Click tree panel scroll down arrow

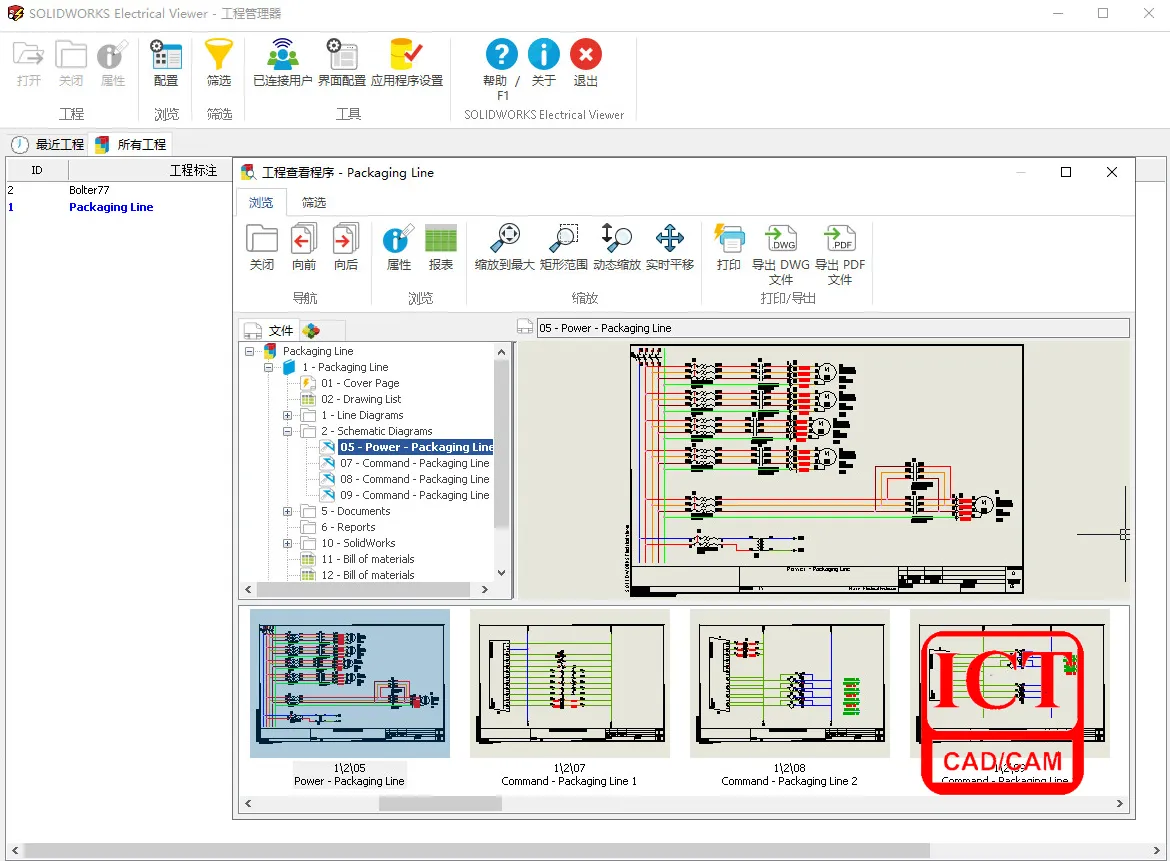(501, 573)
